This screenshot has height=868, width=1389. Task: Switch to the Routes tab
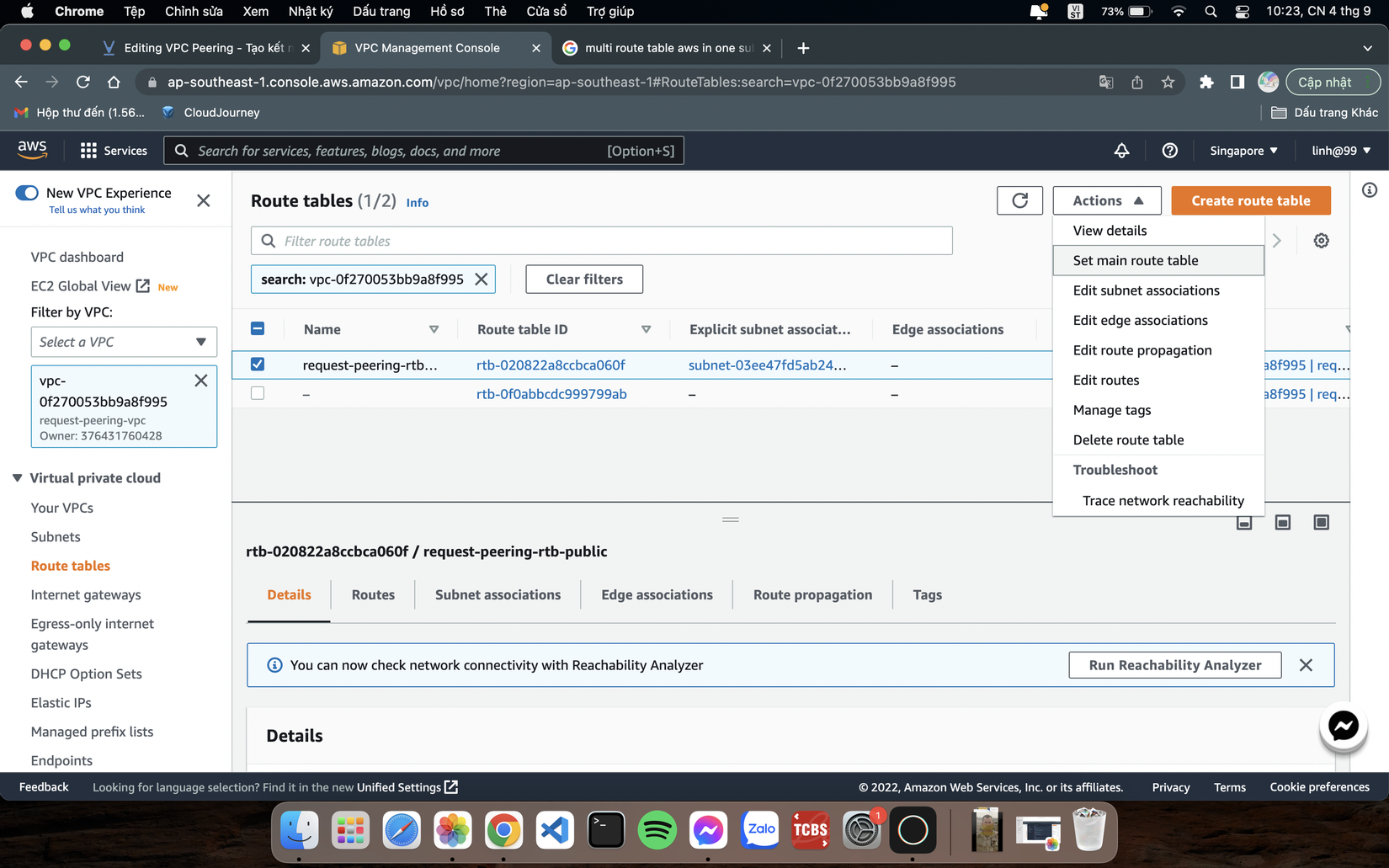coord(373,594)
